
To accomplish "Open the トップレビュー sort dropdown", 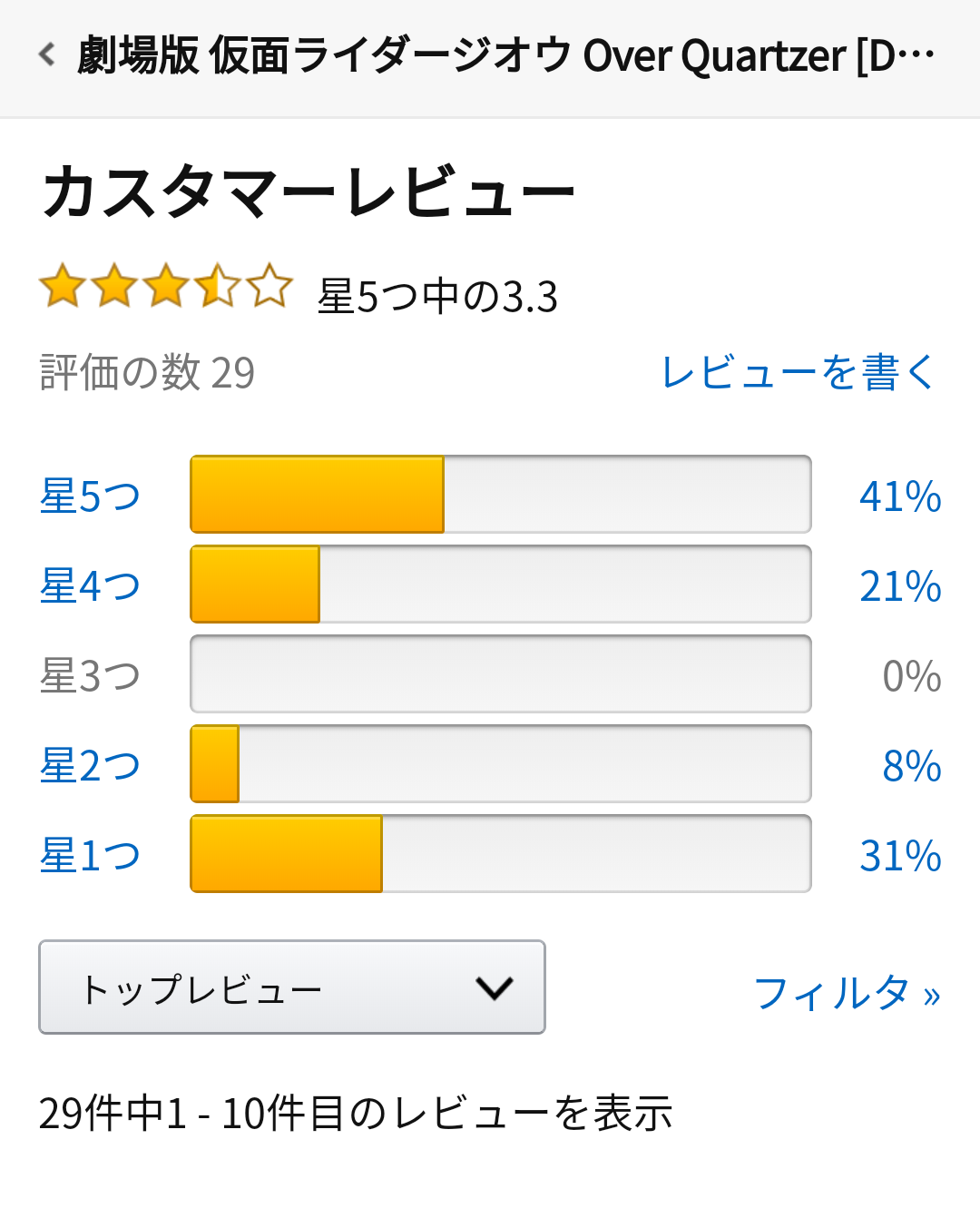I will click(x=291, y=987).
